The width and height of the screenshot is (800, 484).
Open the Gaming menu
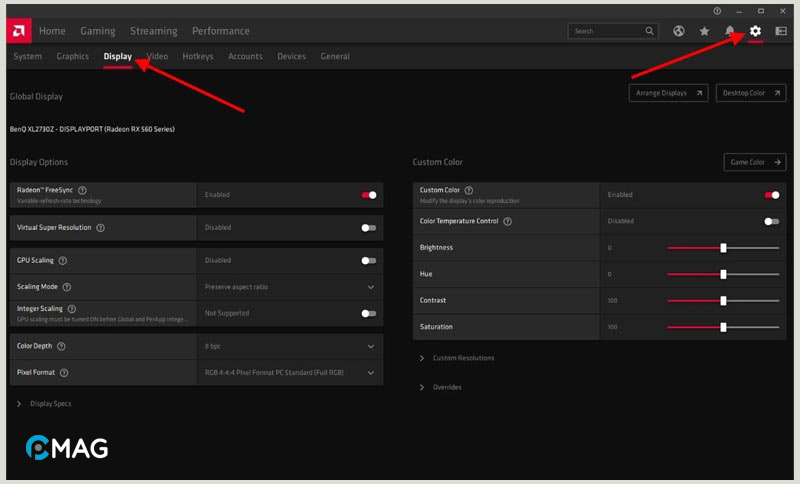coord(98,31)
